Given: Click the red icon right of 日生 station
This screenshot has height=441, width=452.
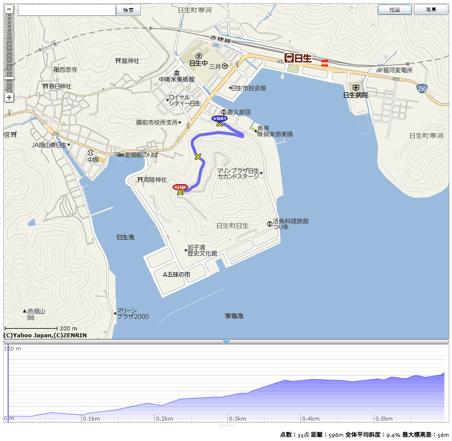Looking at the screenshot, I should [324, 63].
